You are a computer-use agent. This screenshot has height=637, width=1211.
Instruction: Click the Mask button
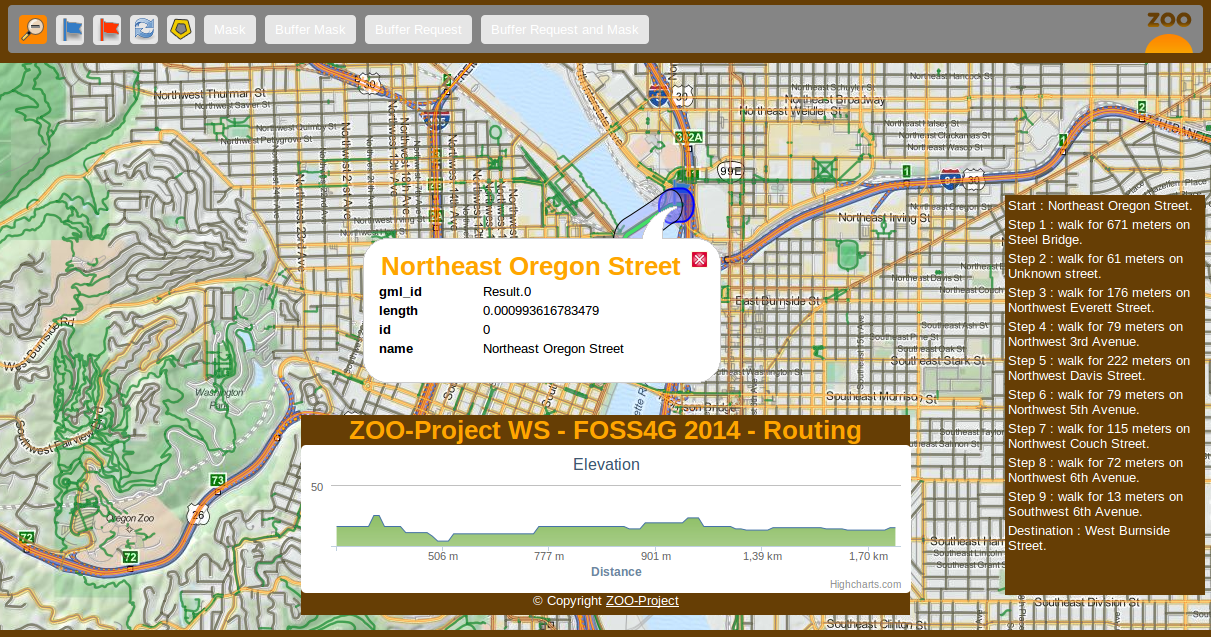coord(230,30)
